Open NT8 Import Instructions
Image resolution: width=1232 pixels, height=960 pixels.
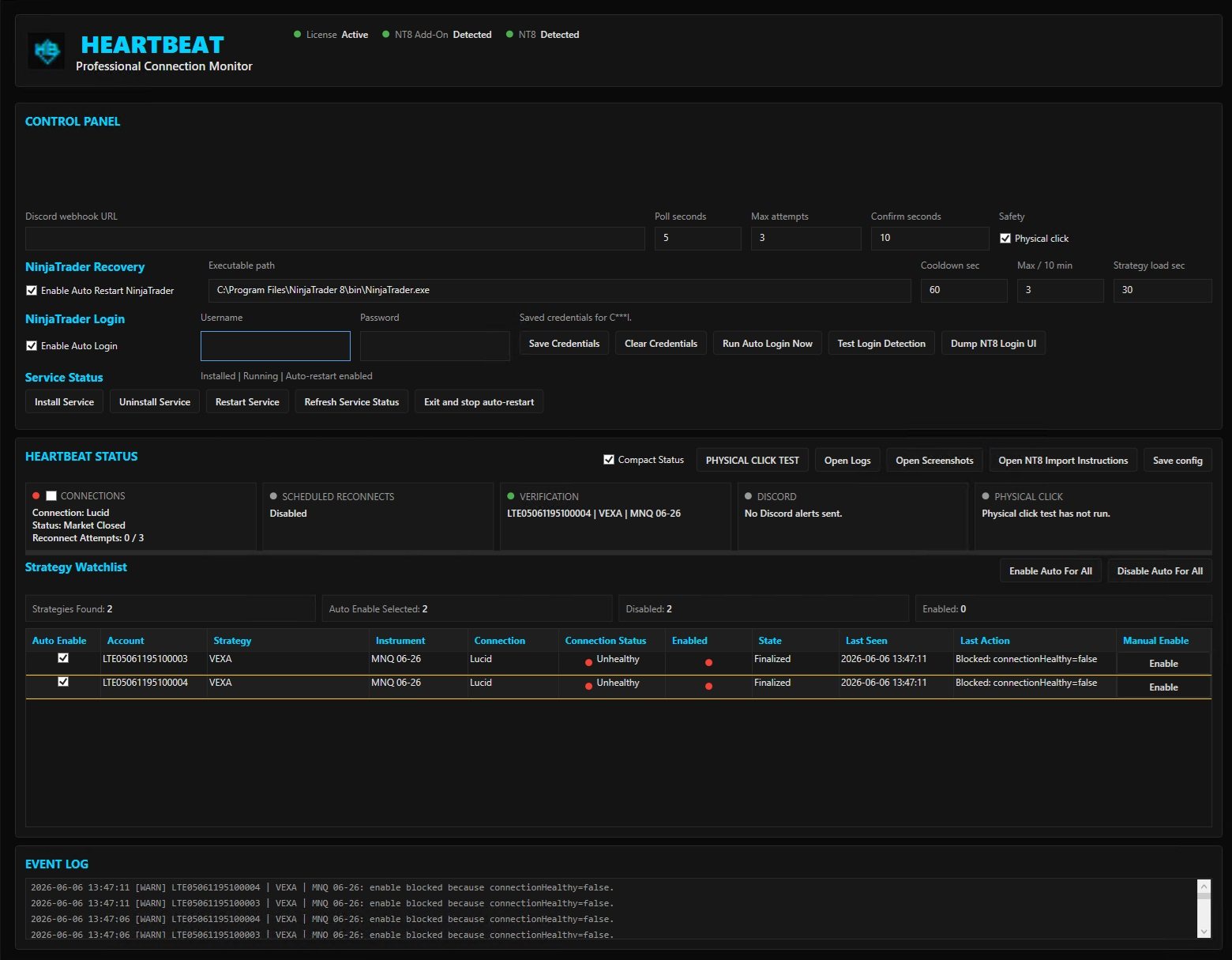click(1063, 461)
